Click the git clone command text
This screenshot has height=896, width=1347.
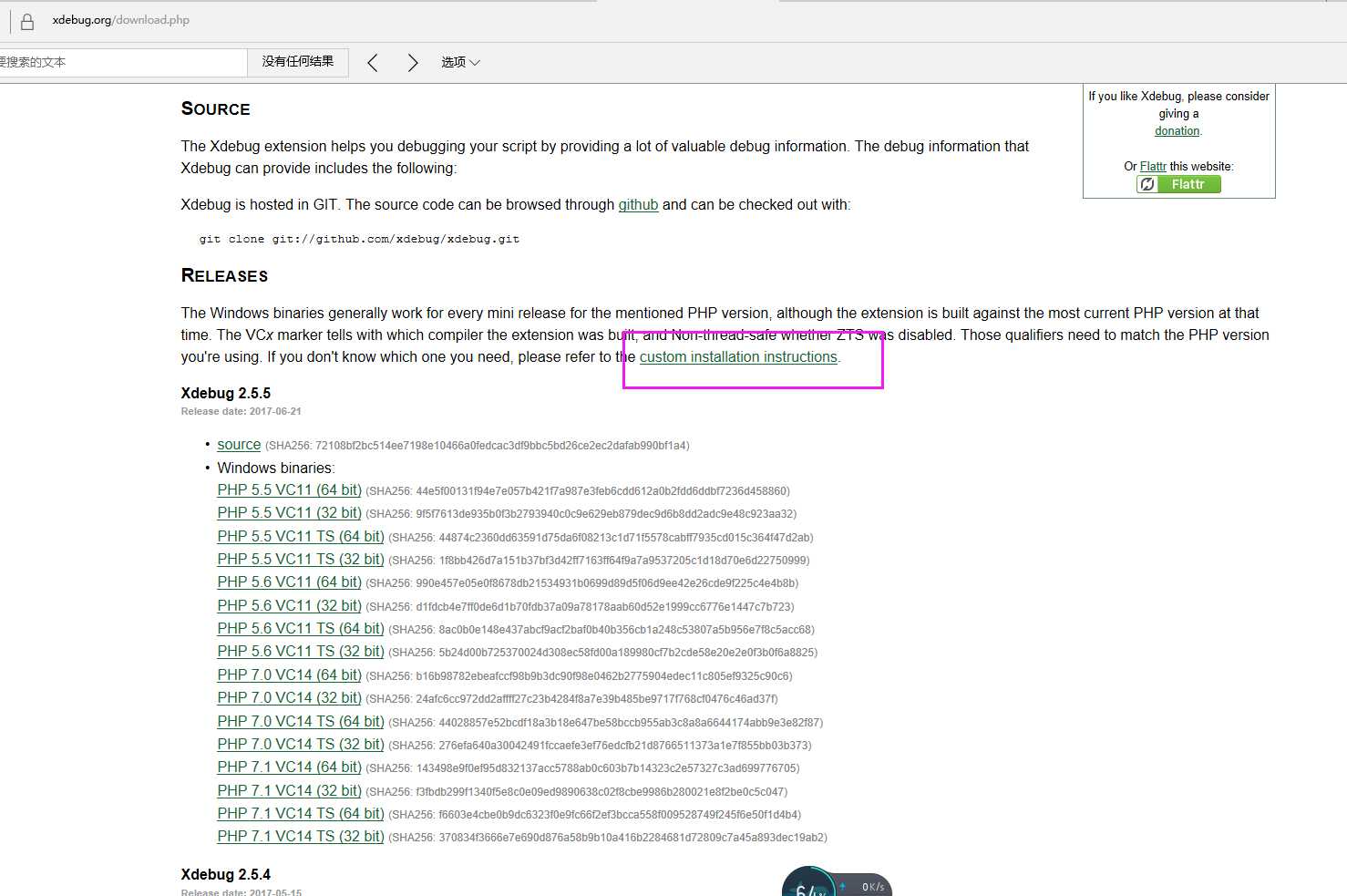point(359,239)
